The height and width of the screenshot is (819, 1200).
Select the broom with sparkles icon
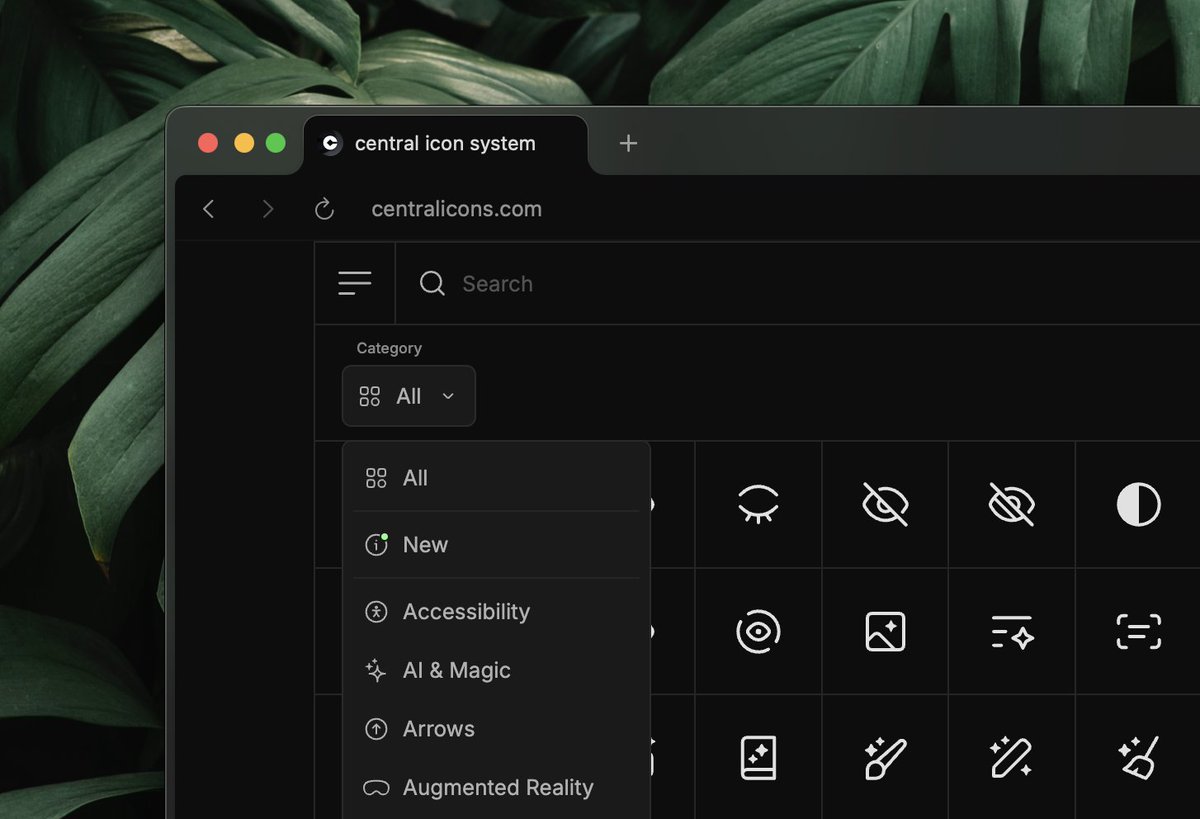click(1138, 758)
